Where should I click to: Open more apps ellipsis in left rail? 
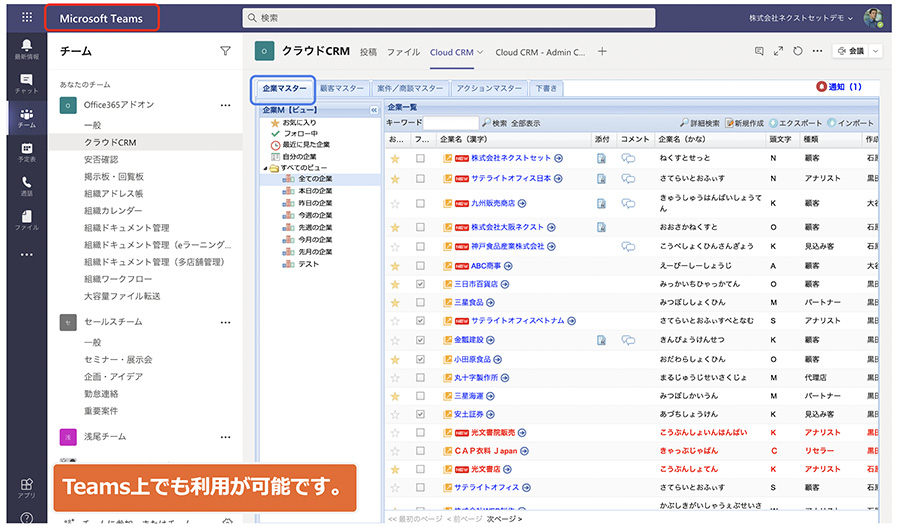(26, 254)
